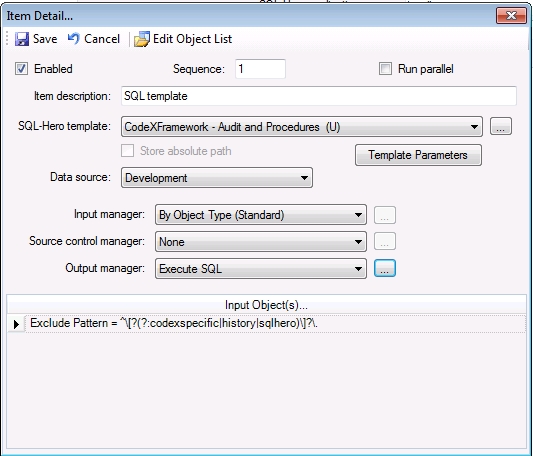Open Edit Object List folder icon
Screen dimensions: 533x456
142,39
